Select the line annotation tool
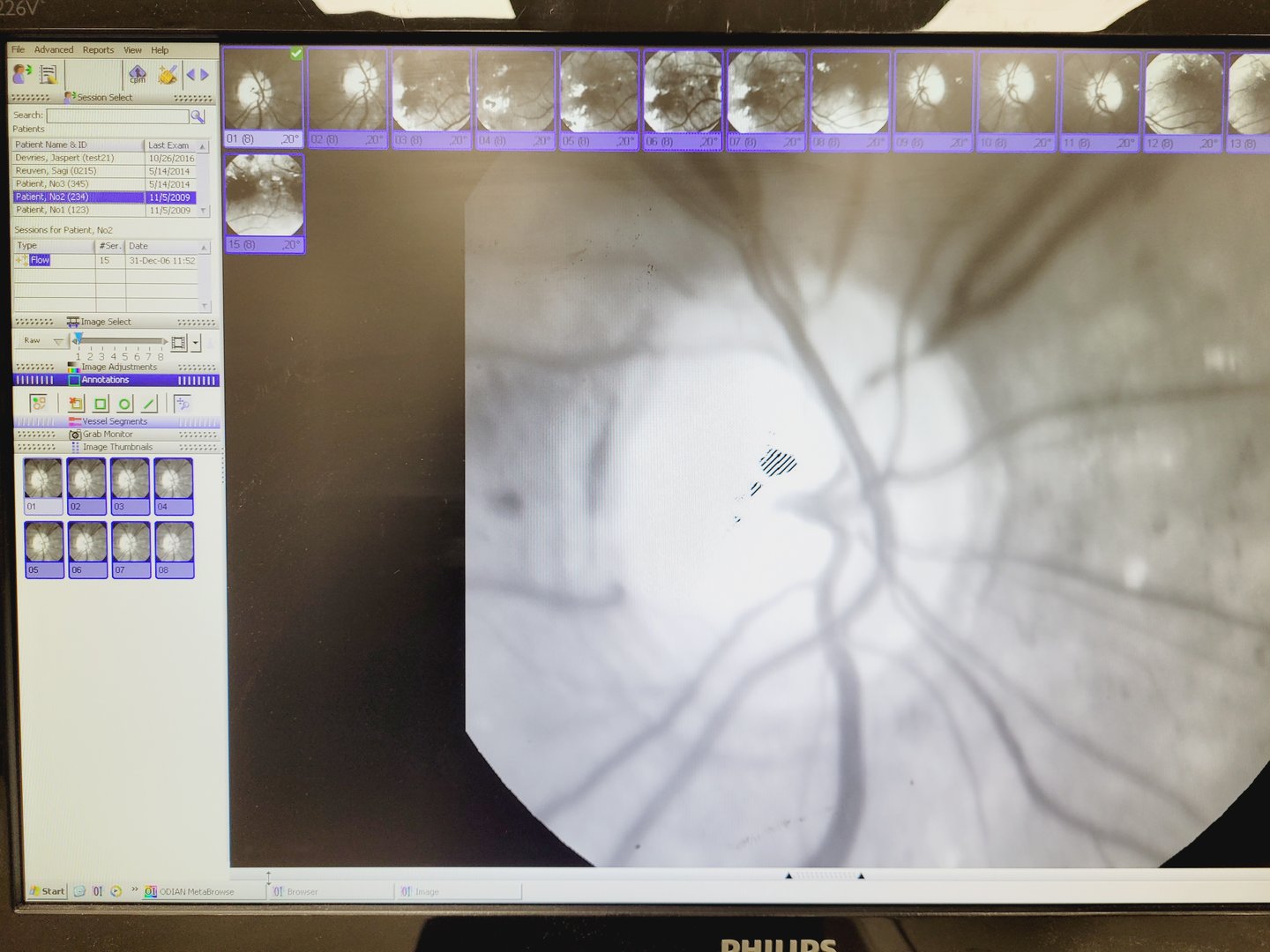Screen dimensions: 1270x952 coord(149,404)
